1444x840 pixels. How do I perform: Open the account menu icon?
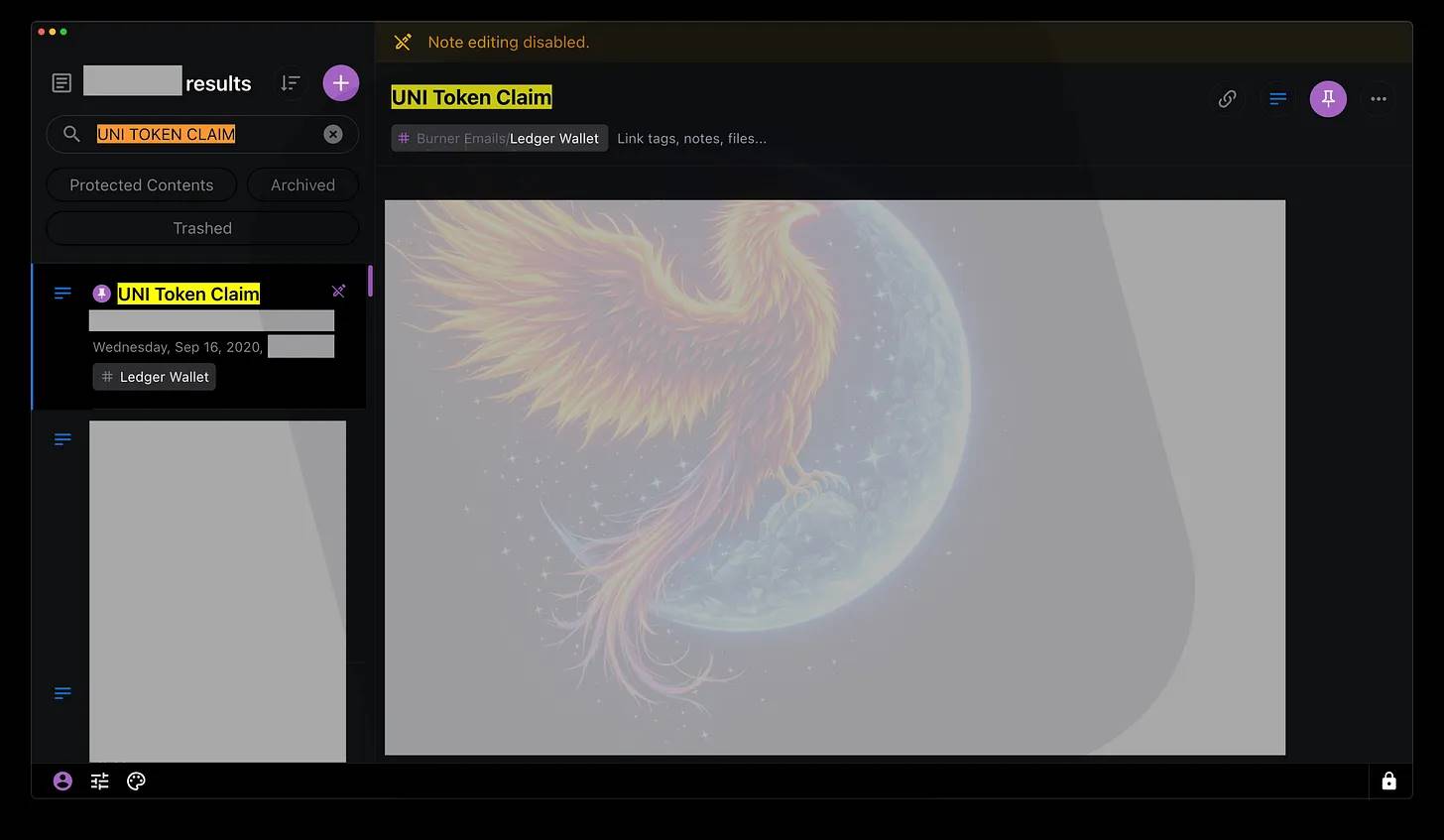click(62, 781)
